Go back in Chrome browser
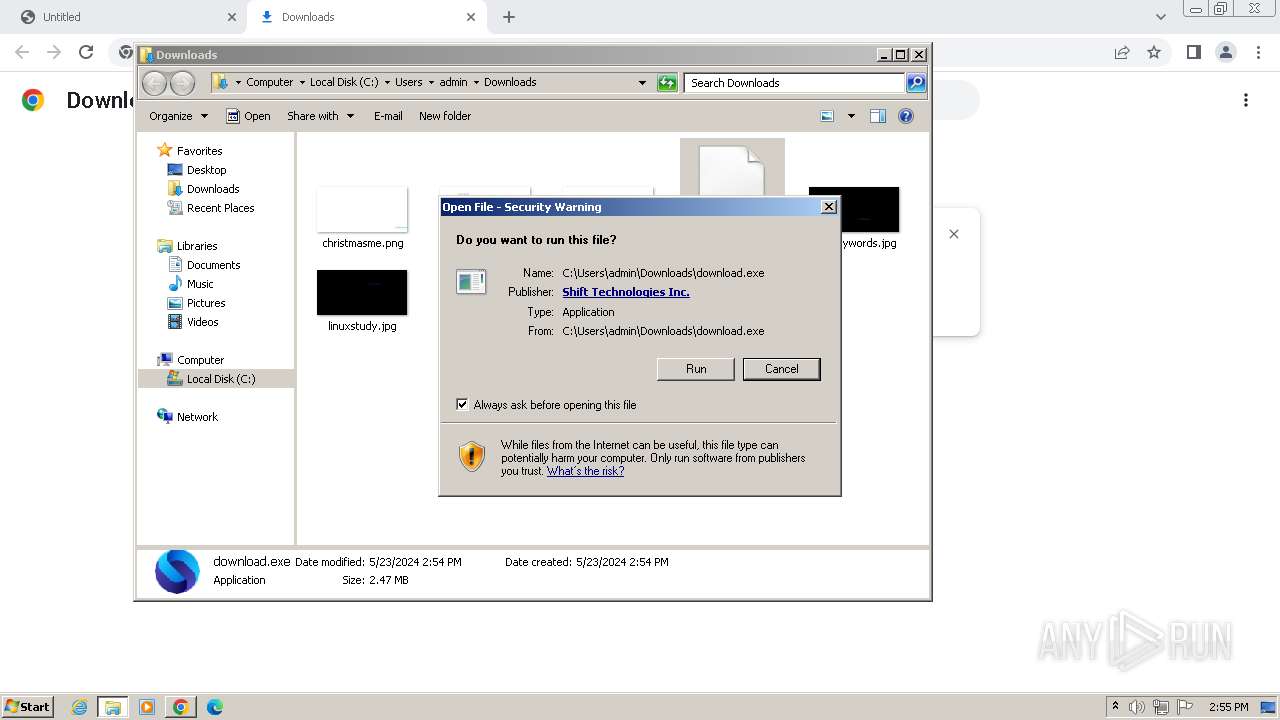The width and height of the screenshot is (1280, 720). pyautogui.click(x=22, y=52)
